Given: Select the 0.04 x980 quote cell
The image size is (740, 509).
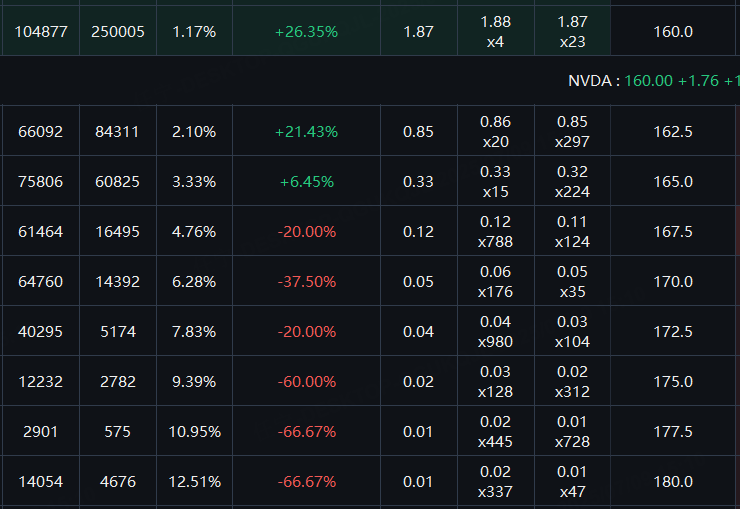Looking at the screenshot, I should 495,331.
